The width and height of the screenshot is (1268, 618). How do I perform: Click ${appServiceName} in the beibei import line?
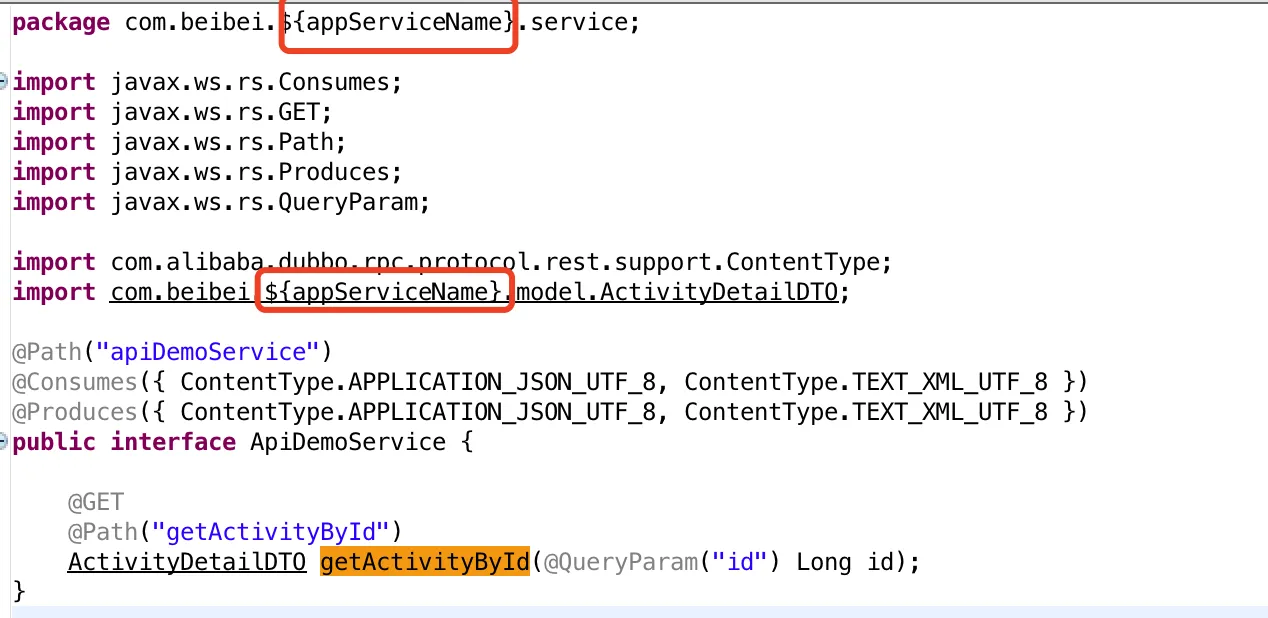tap(385, 292)
